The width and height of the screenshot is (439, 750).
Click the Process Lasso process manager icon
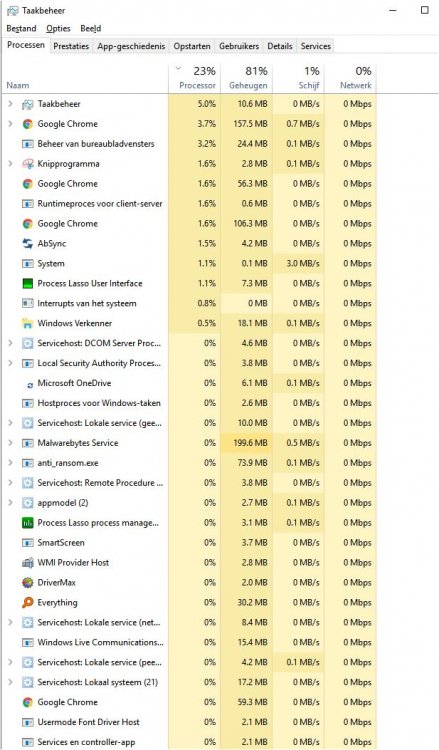click(28, 523)
